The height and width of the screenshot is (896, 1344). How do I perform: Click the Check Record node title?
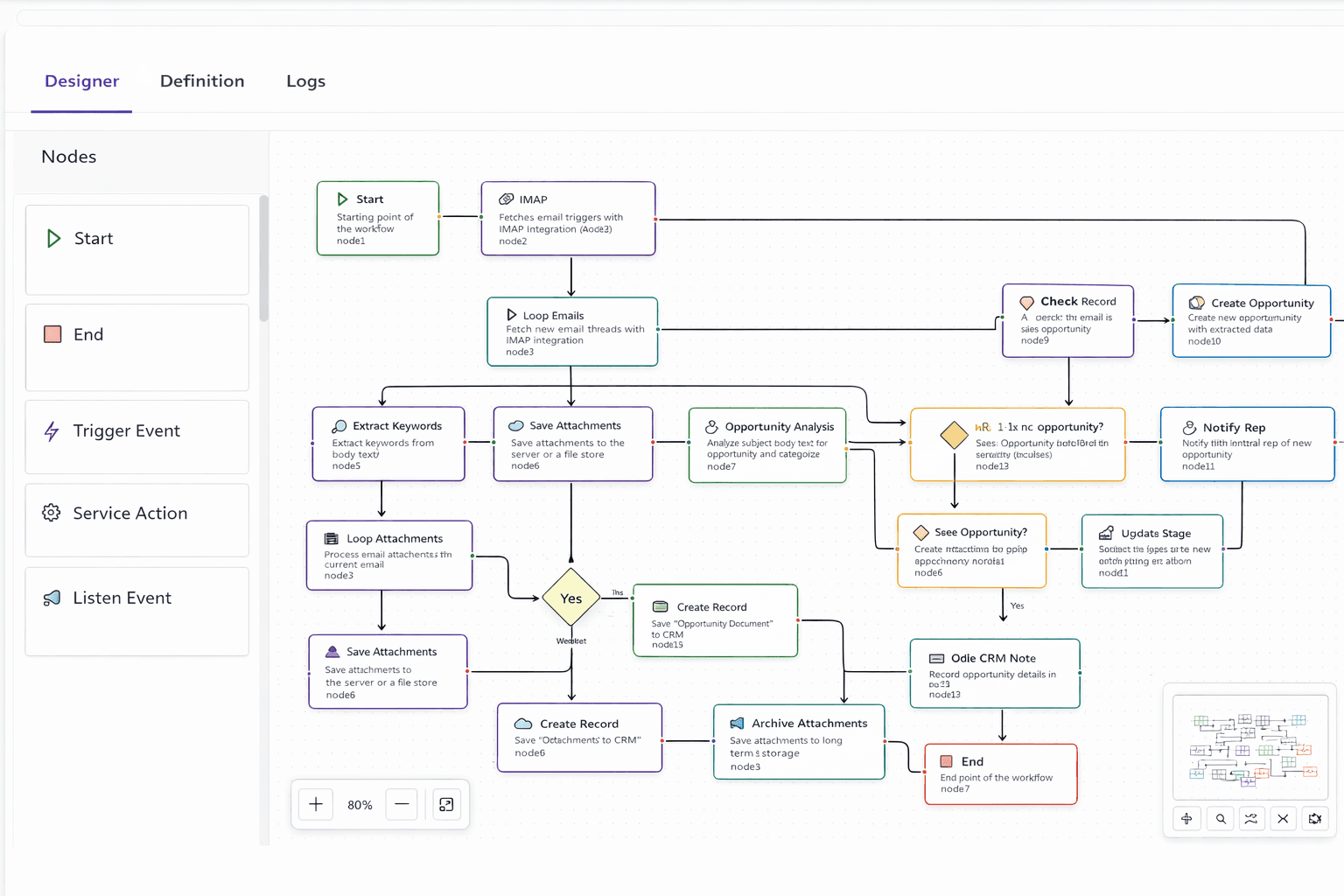[1078, 302]
